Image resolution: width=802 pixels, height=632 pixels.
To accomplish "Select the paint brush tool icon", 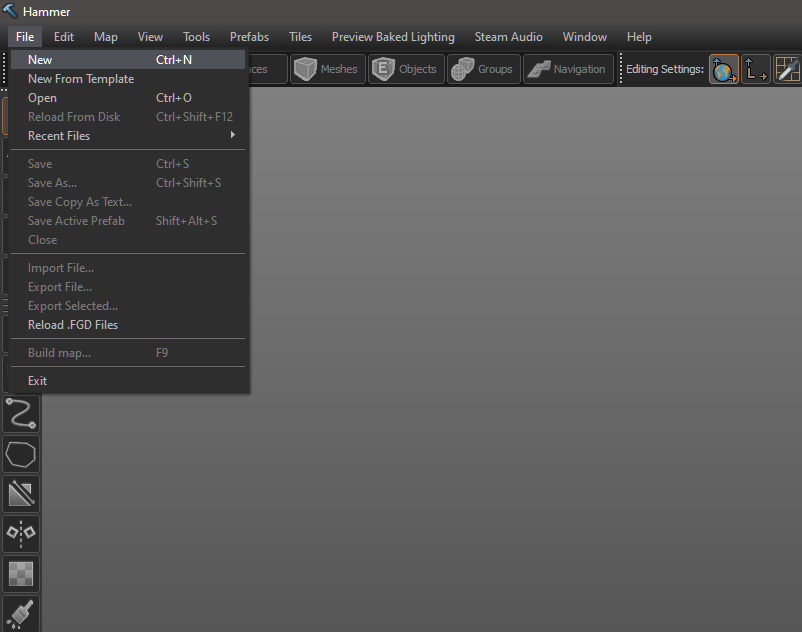I will pos(21,613).
